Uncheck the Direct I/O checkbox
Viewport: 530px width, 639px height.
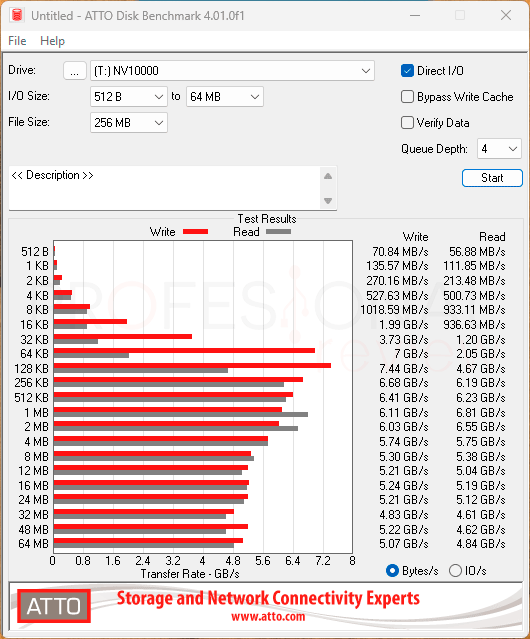407,71
